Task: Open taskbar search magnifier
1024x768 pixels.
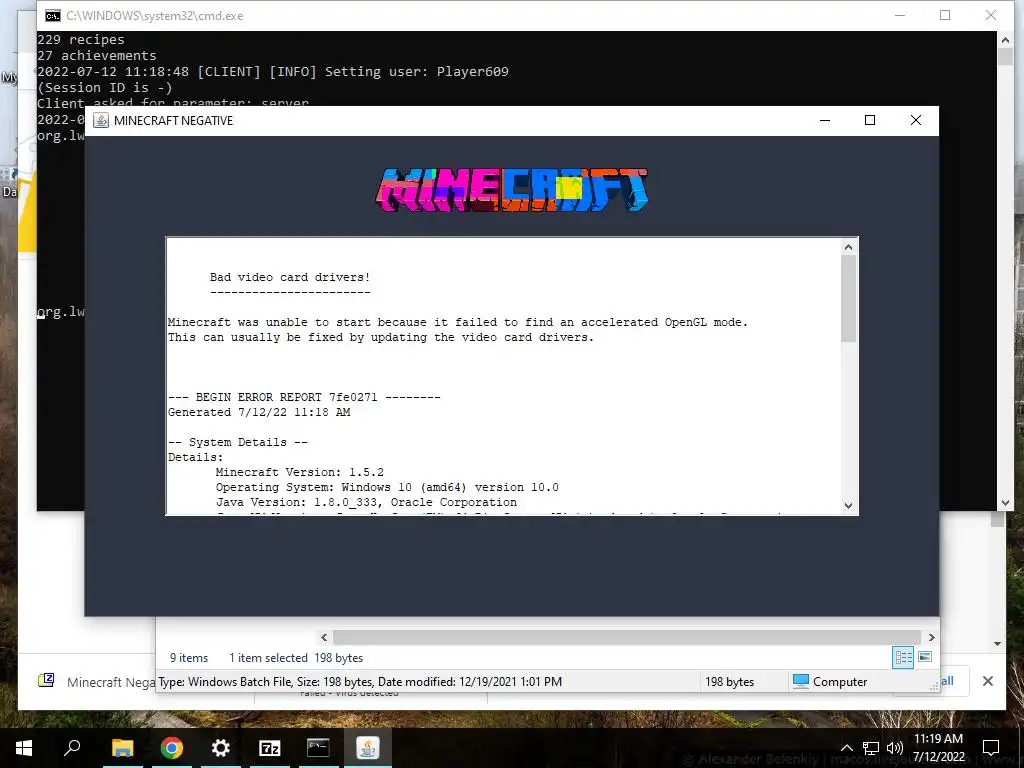Action: coord(72,748)
